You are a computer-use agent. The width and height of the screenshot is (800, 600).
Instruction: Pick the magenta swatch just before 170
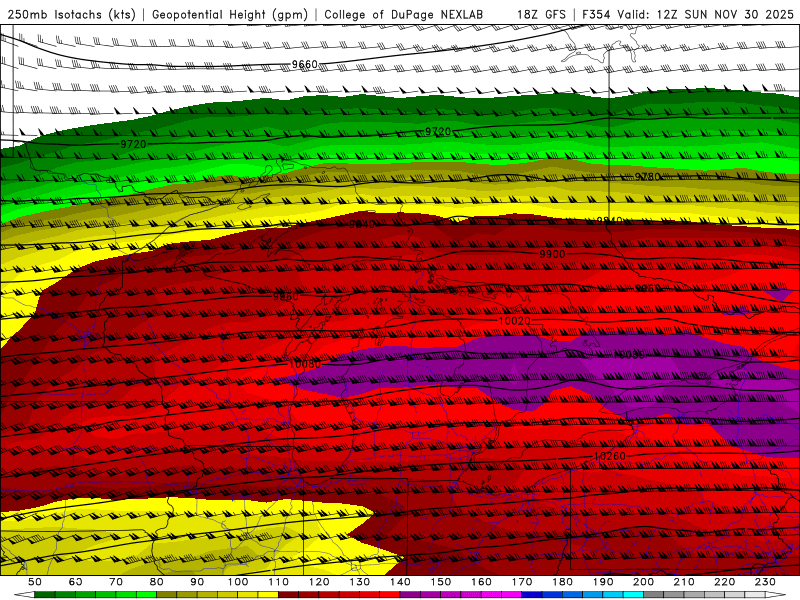(x=512, y=595)
